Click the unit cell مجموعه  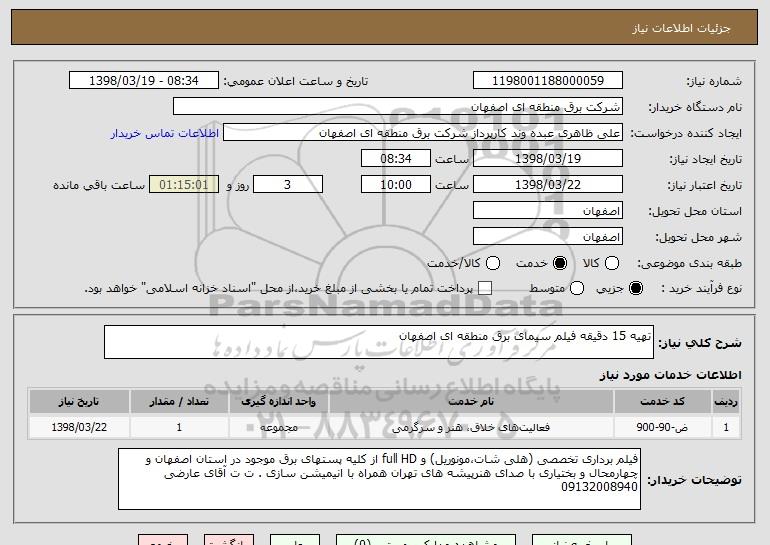tap(278, 427)
